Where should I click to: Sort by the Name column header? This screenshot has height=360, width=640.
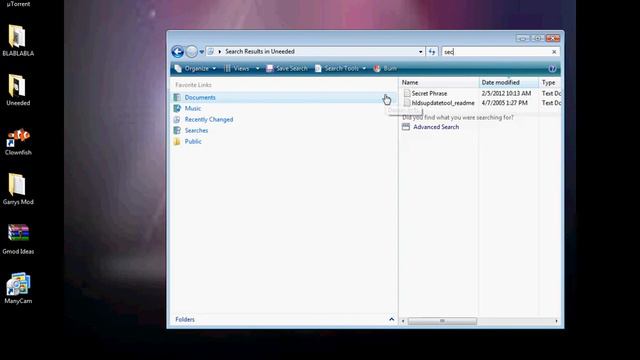[439, 82]
